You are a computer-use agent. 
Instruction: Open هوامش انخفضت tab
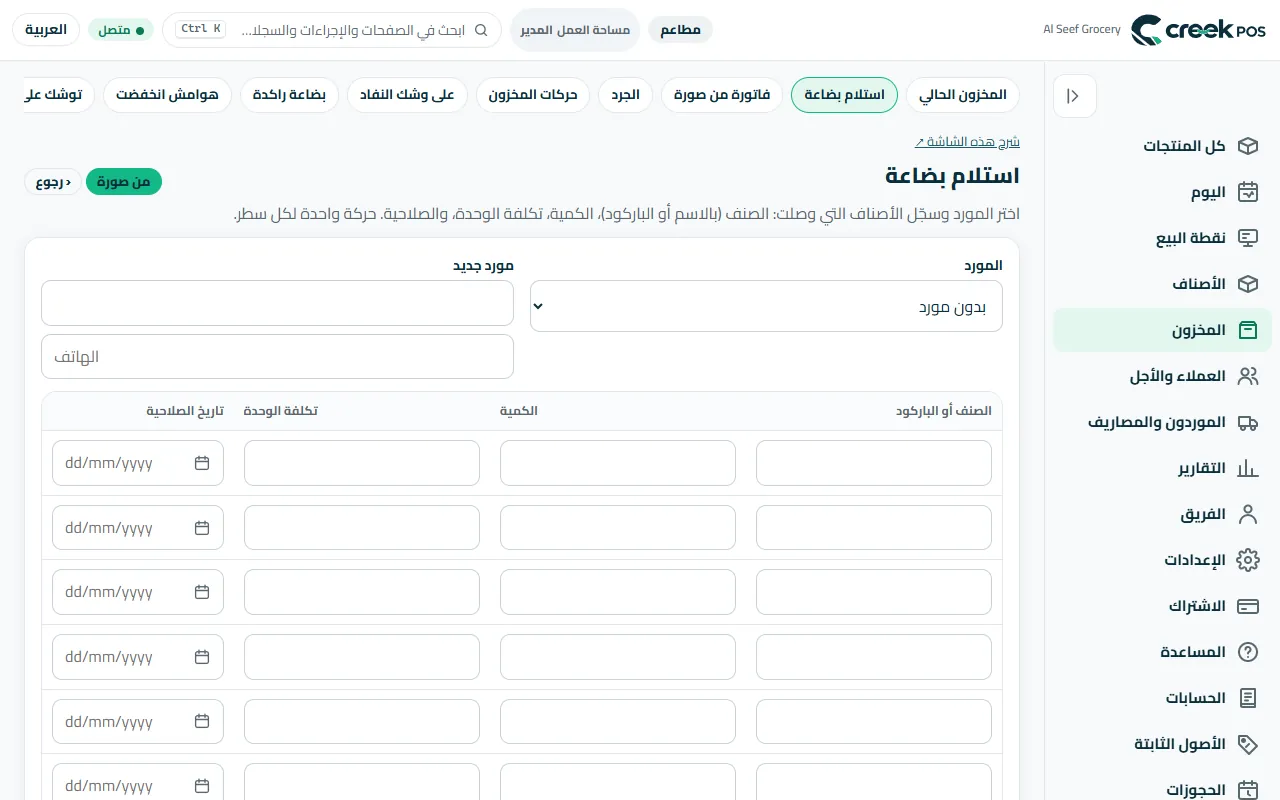point(167,95)
